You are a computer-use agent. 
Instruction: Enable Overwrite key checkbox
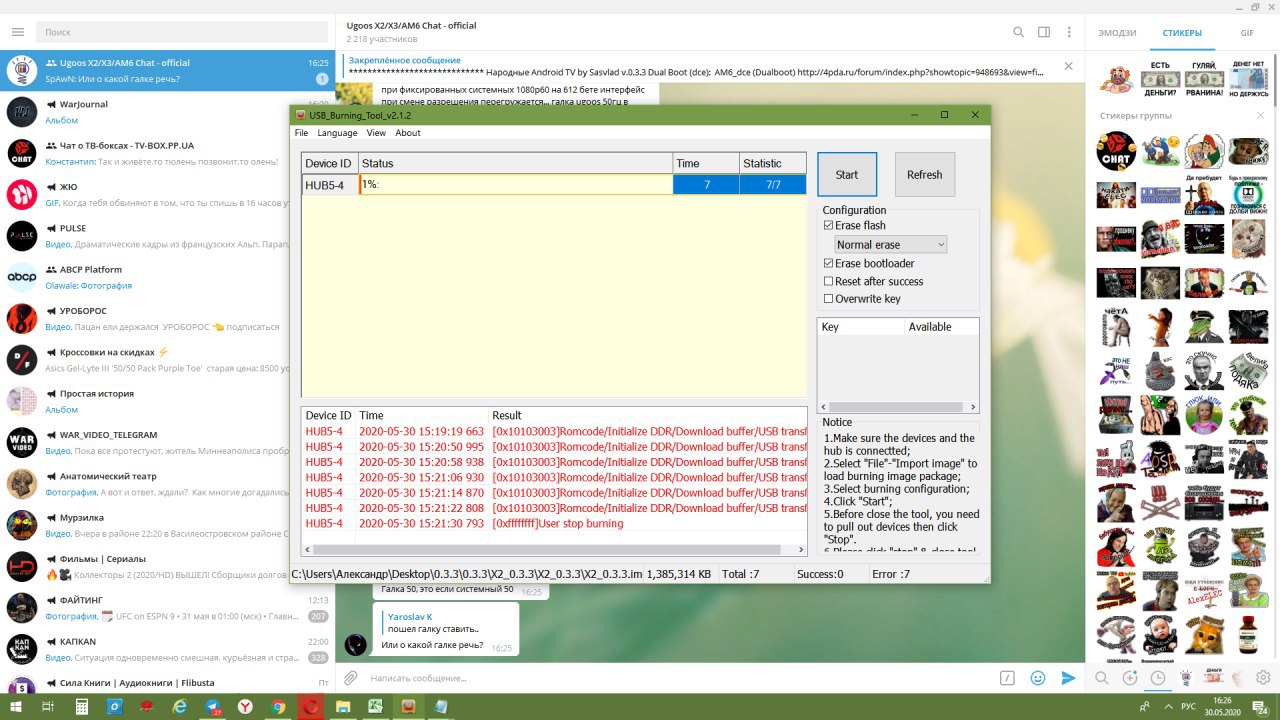[x=828, y=298]
